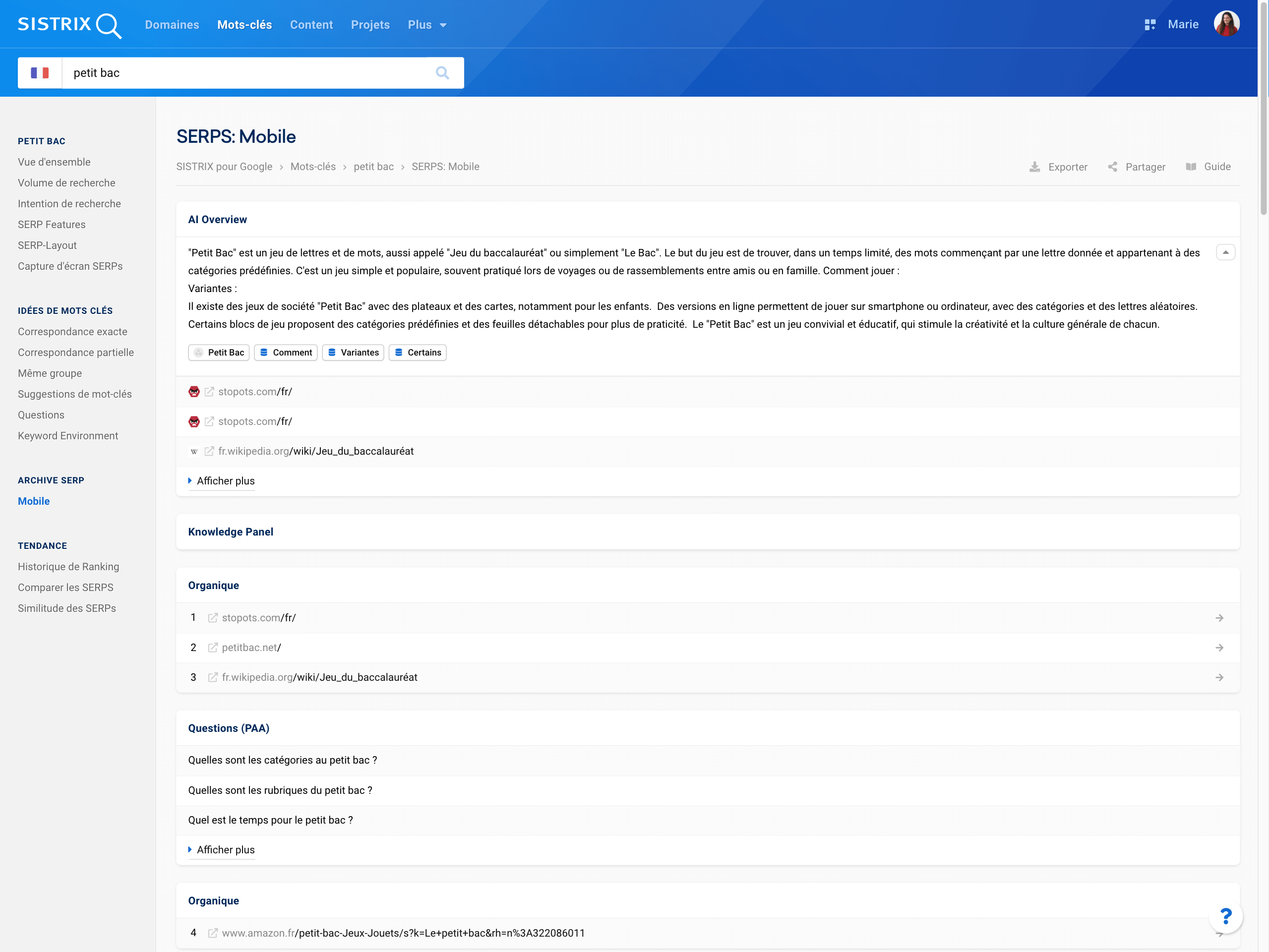Click question Quelles sont les catégories au petit bac
The image size is (1269, 952).
(x=283, y=761)
